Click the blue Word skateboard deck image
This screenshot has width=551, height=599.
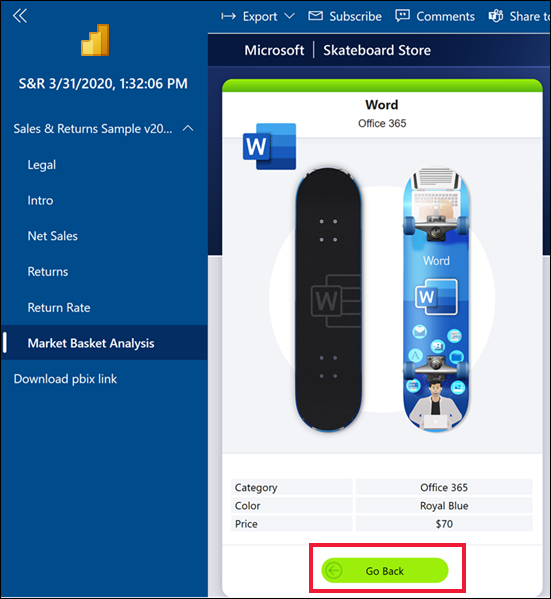pyautogui.click(x=436, y=300)
